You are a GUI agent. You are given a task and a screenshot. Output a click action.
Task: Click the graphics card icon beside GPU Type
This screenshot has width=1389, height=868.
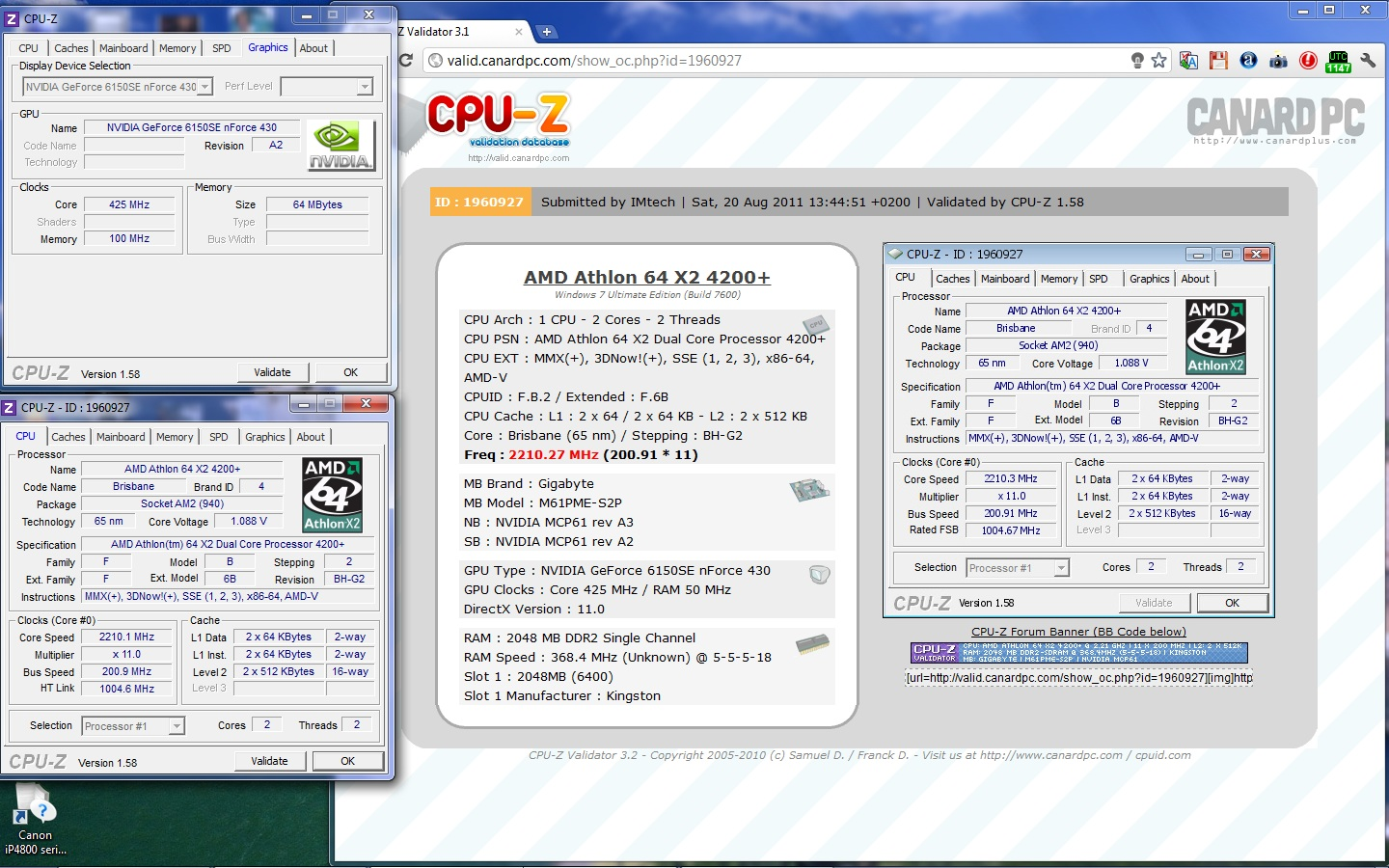click(819, 575)
